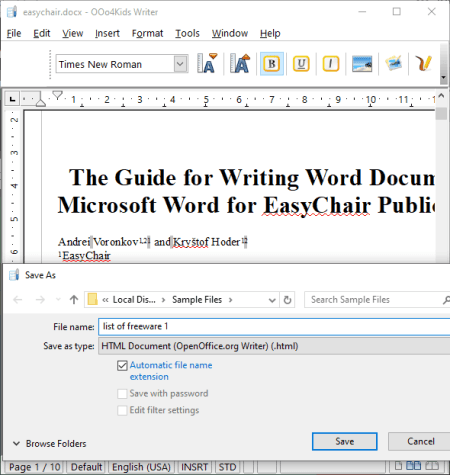Open the Tools menu
This screenshot has width=450, height=475.
187,33
